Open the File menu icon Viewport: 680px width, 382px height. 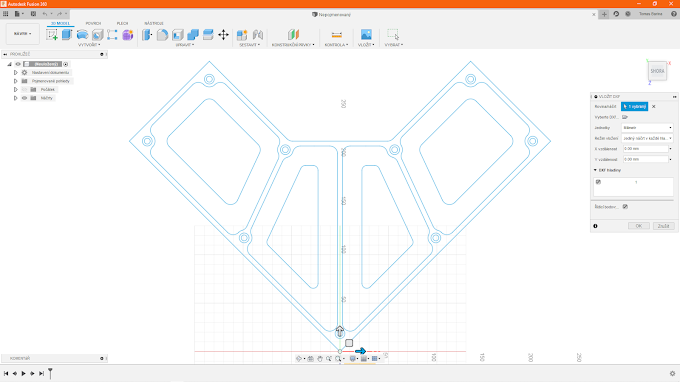17,14
